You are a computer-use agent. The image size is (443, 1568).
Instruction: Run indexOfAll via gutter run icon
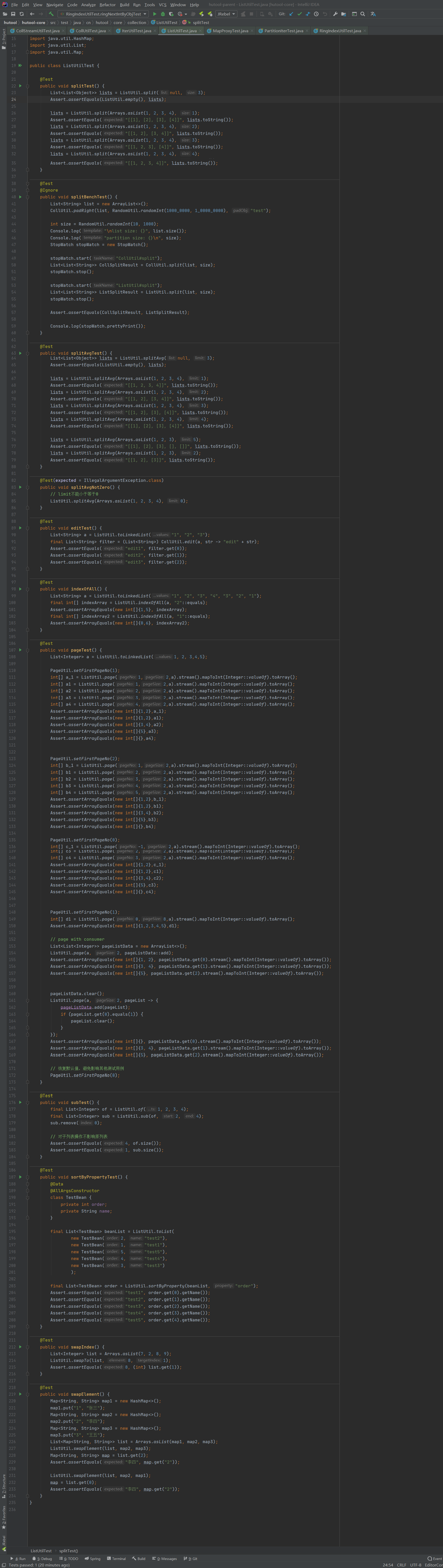20,589
